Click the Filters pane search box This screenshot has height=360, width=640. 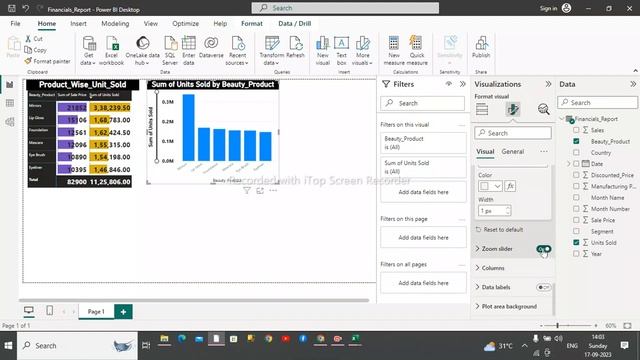pos(422,103)
